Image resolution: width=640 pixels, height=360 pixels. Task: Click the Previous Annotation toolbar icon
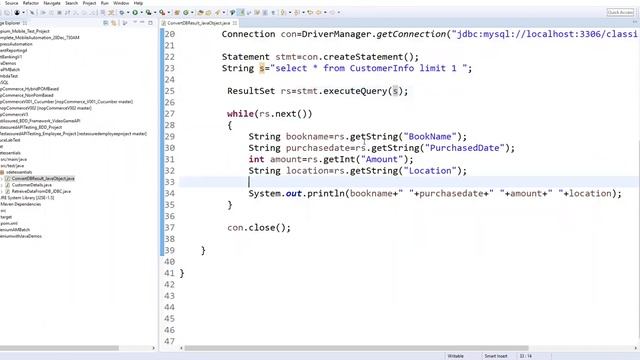click(x=297, y=12)
